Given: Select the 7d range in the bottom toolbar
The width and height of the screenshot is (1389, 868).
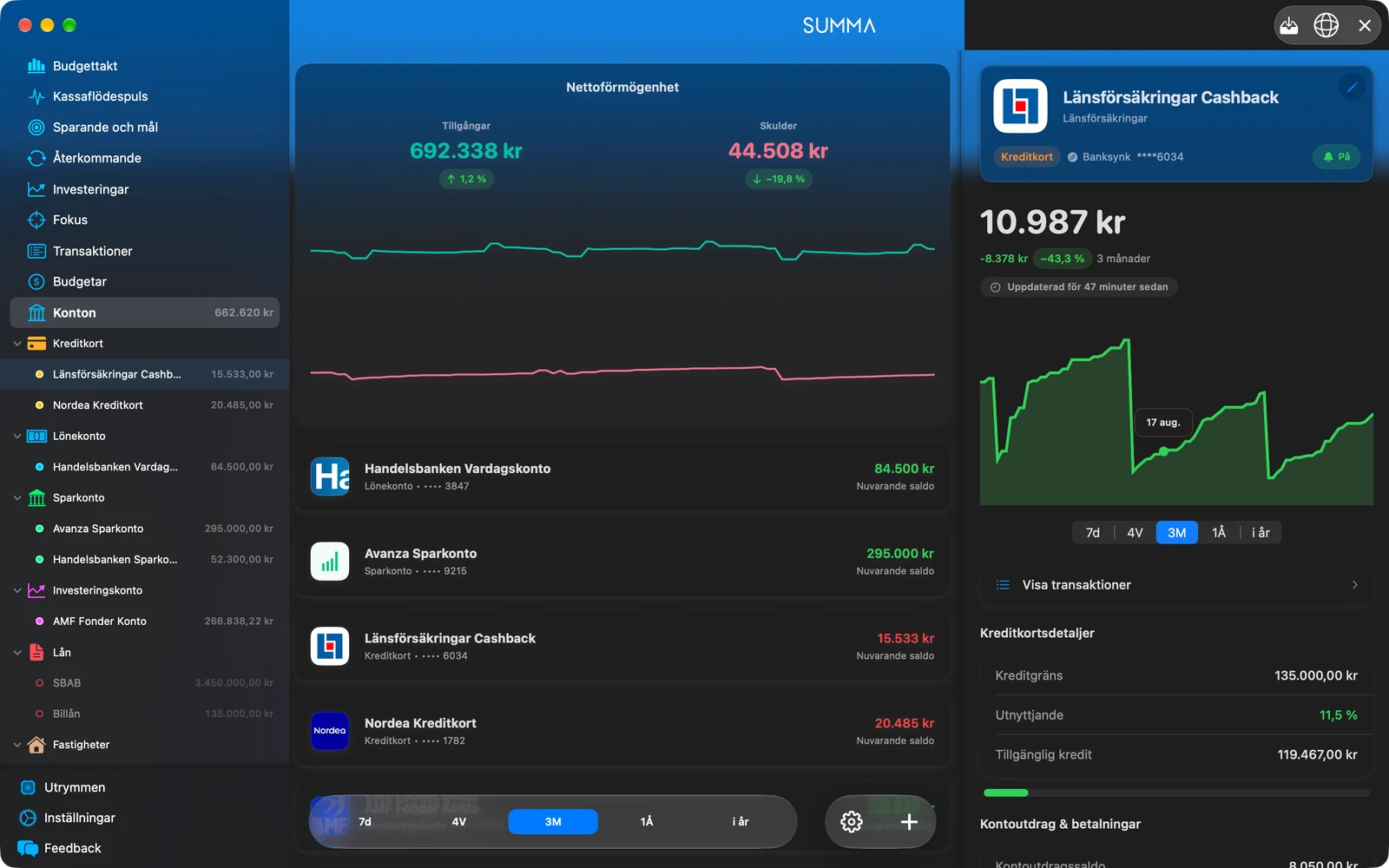Looking at the screenshot, I should pos(365,822).
